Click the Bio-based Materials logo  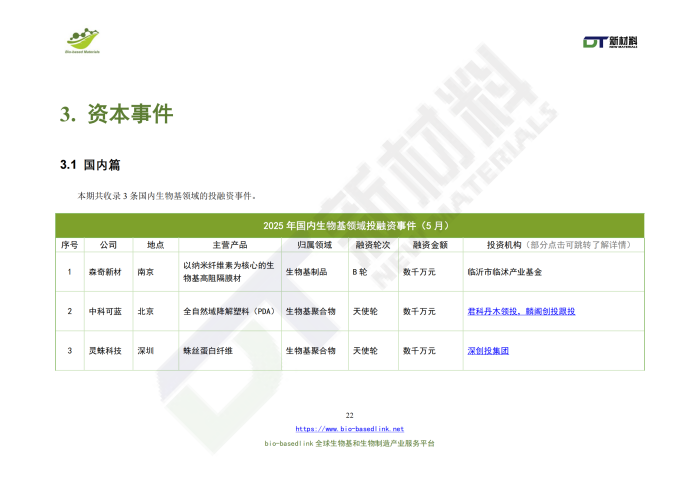click(83, 39)
